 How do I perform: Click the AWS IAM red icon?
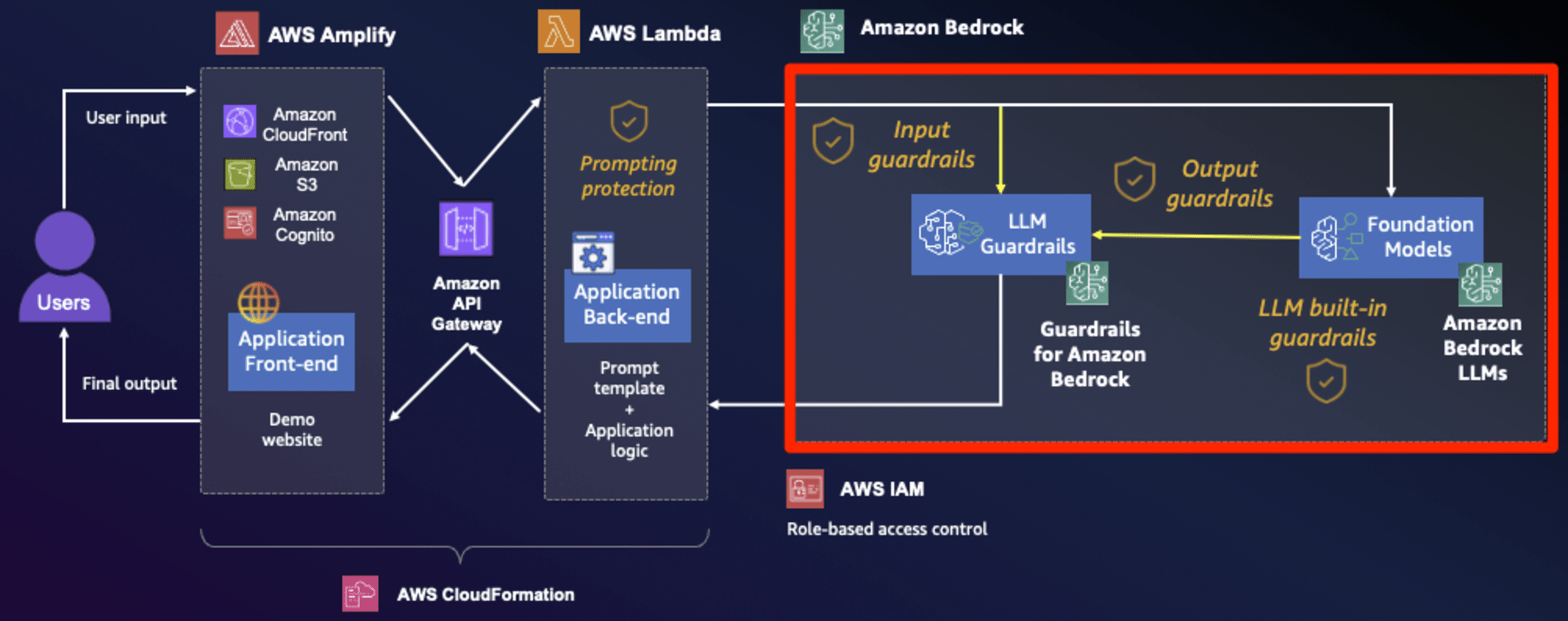coord(805,489)
